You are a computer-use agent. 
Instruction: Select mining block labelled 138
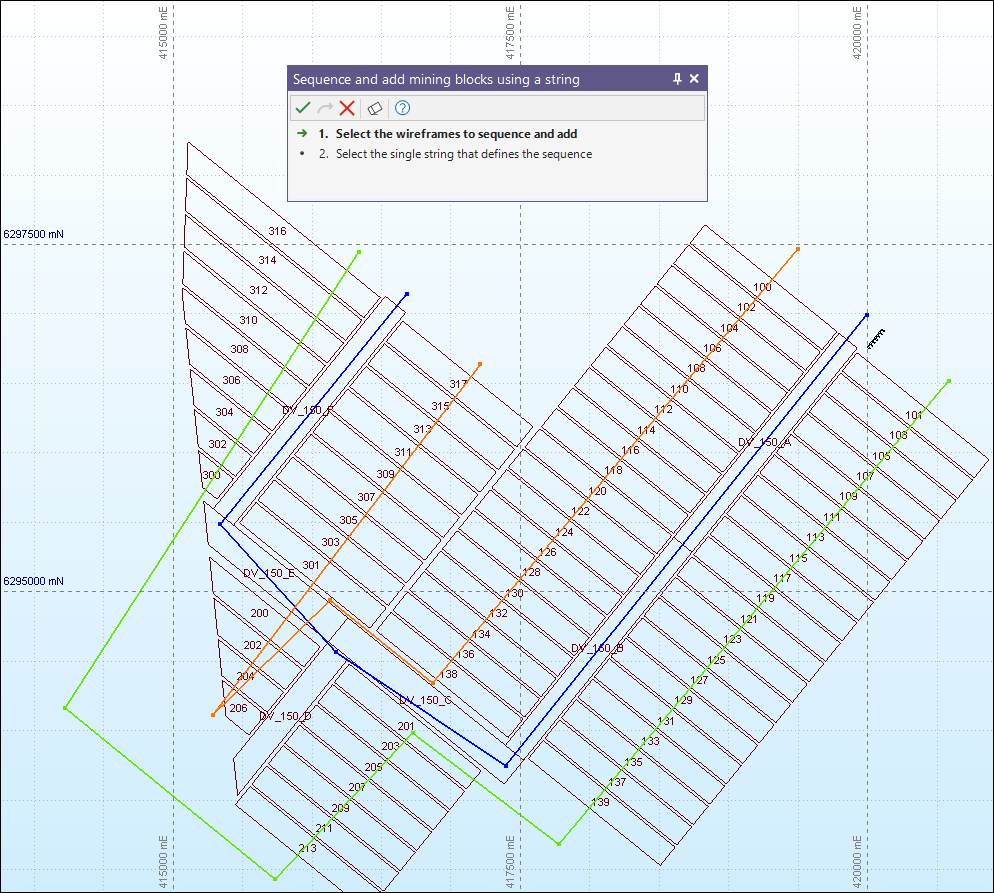click(448, 674)
